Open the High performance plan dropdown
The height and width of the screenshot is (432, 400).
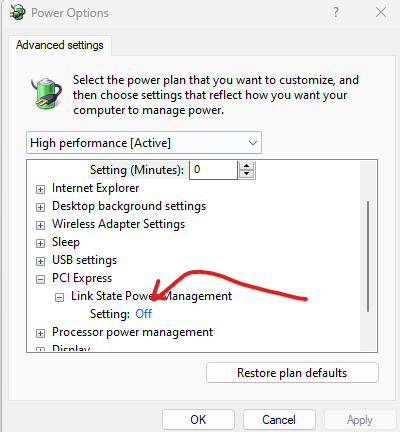144,143
